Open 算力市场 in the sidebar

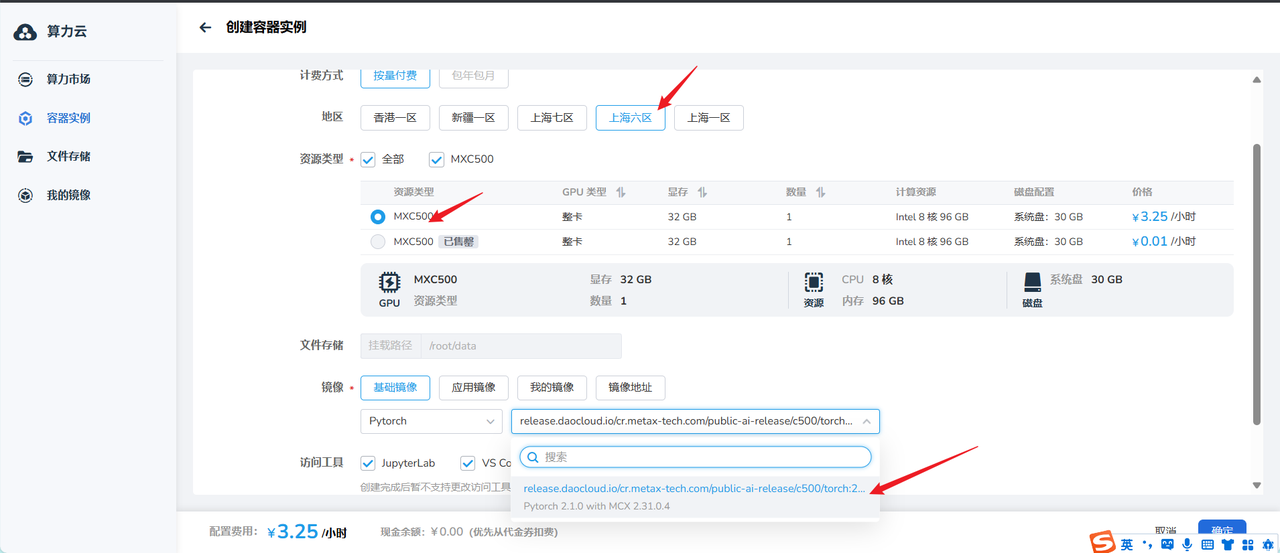(68, 79)
